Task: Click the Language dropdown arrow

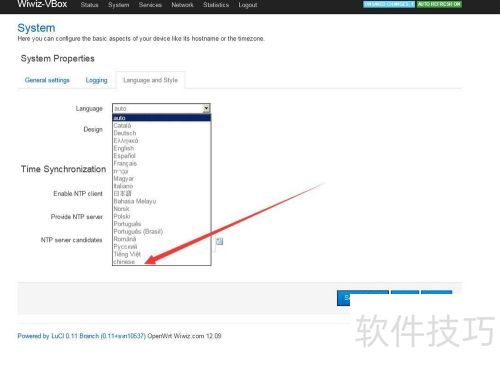Action: click(206, 108)
